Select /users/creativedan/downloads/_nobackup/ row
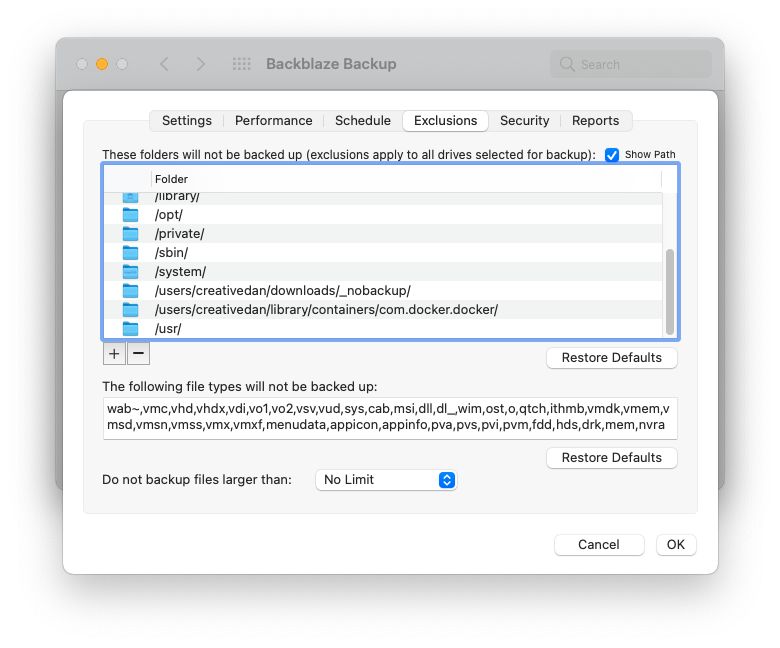Viewport: 780px width, 648px height. coord(383,290)
